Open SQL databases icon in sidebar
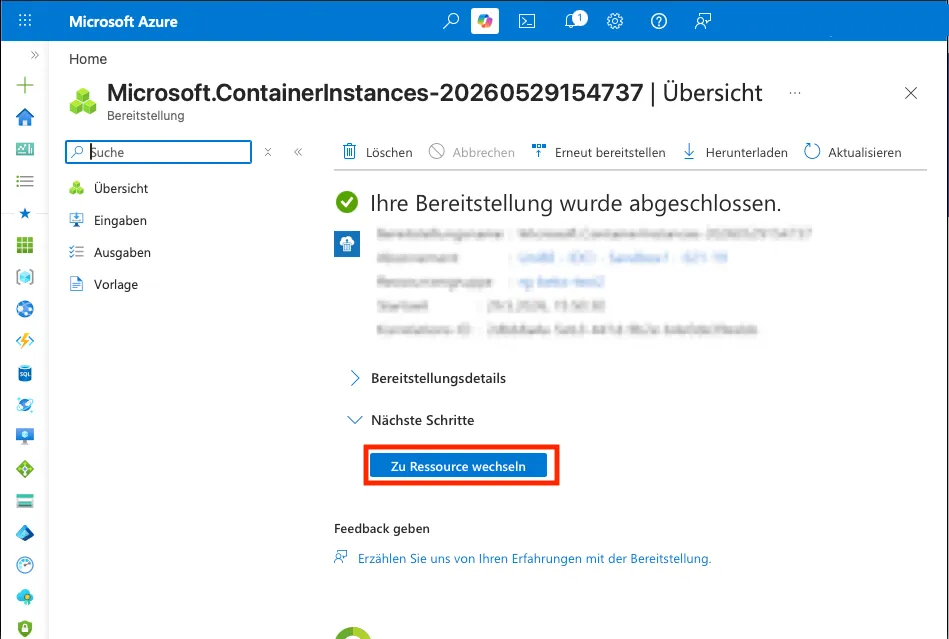This screenshot has width=949, height=639. click(x=25, y=373)
